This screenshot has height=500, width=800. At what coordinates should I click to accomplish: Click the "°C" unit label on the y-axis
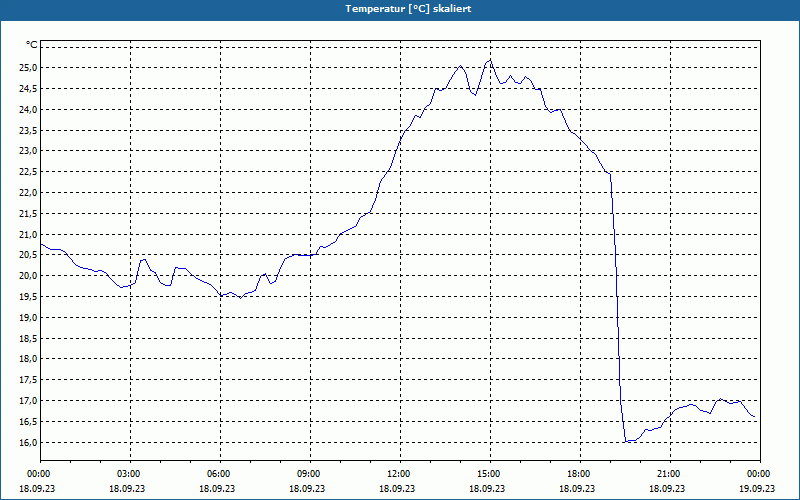(32, 45)
